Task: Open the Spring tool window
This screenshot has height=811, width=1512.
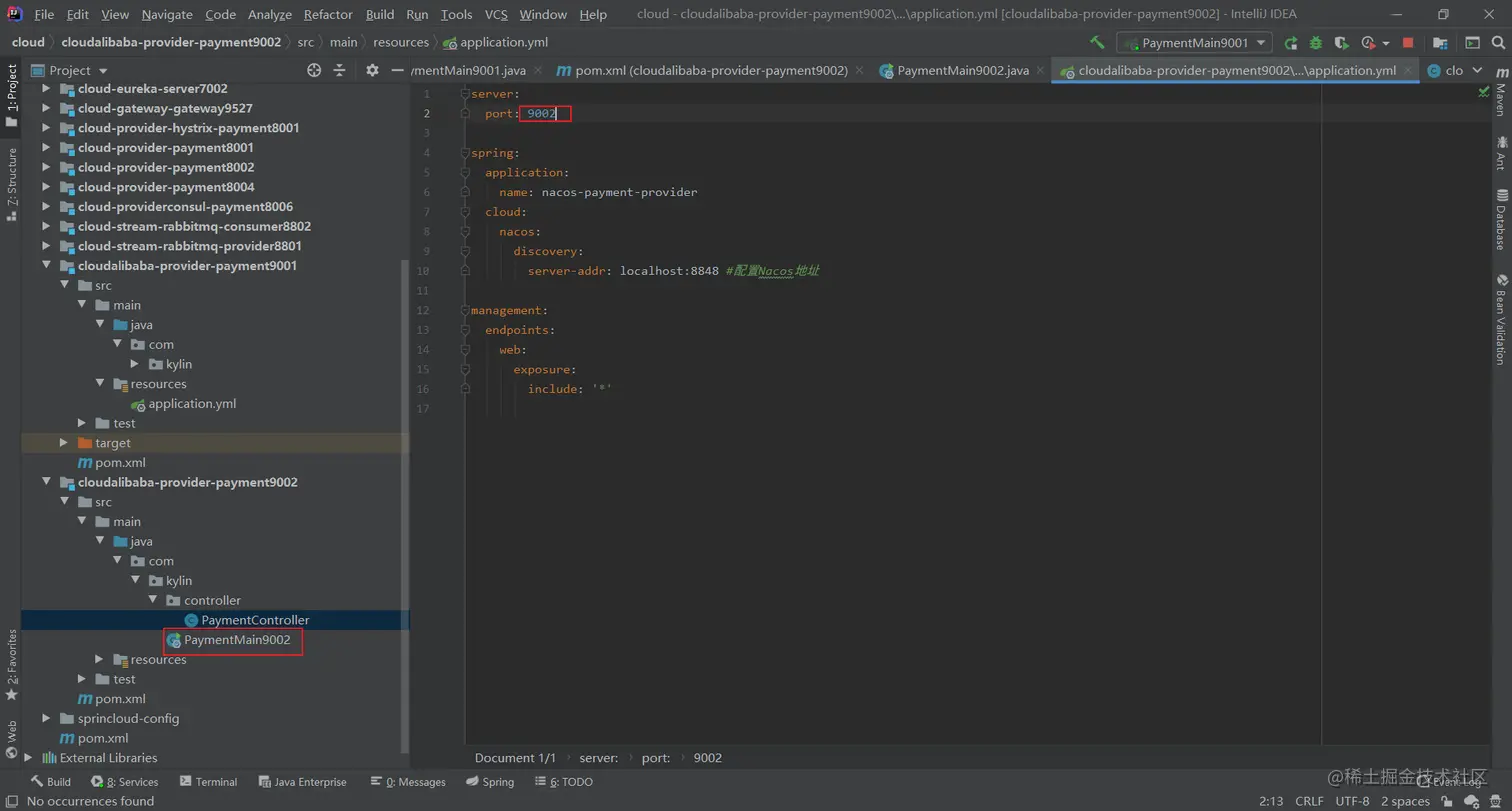Action: [490, 782]
